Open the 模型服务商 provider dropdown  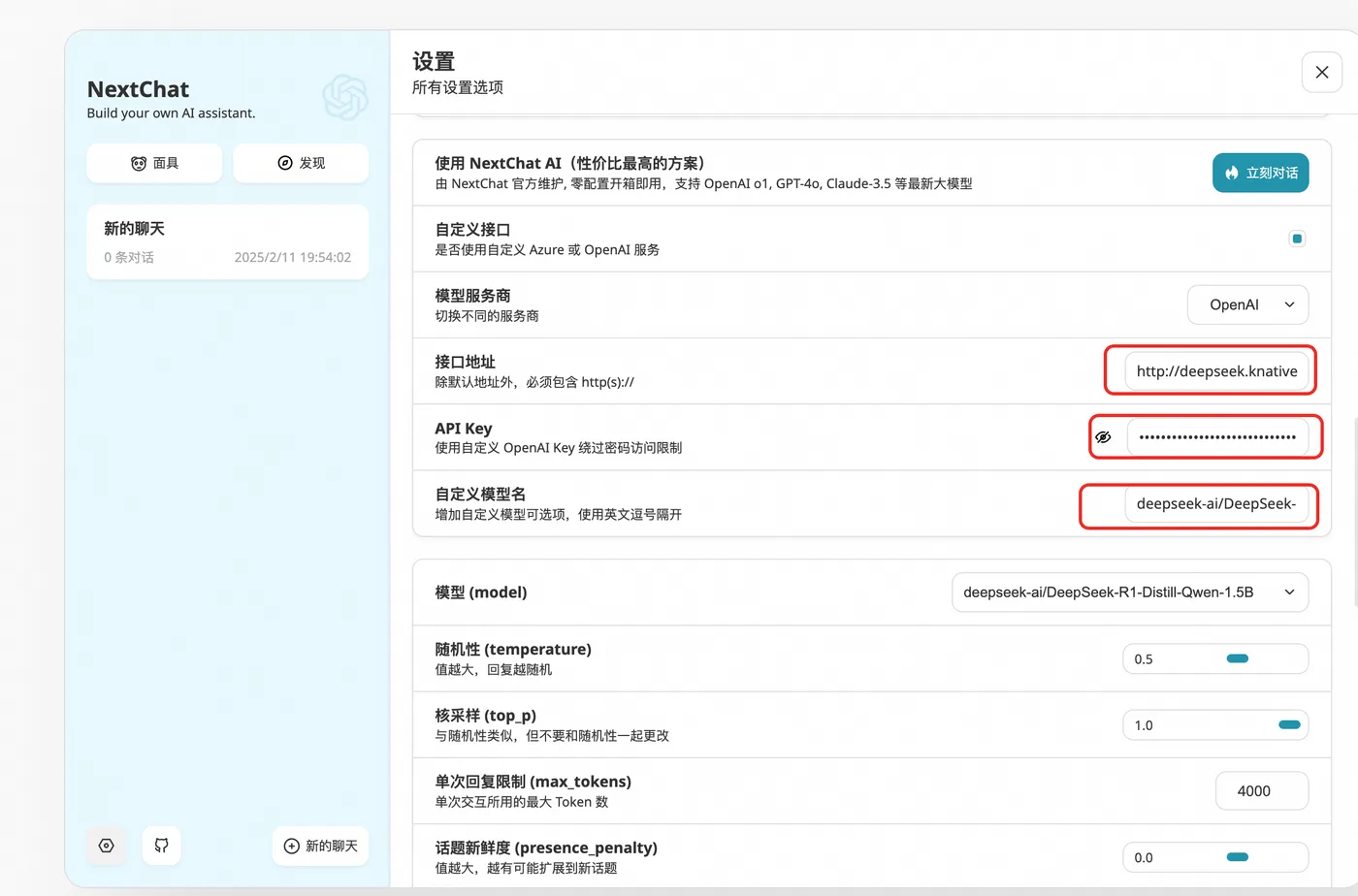(1247, 304)
